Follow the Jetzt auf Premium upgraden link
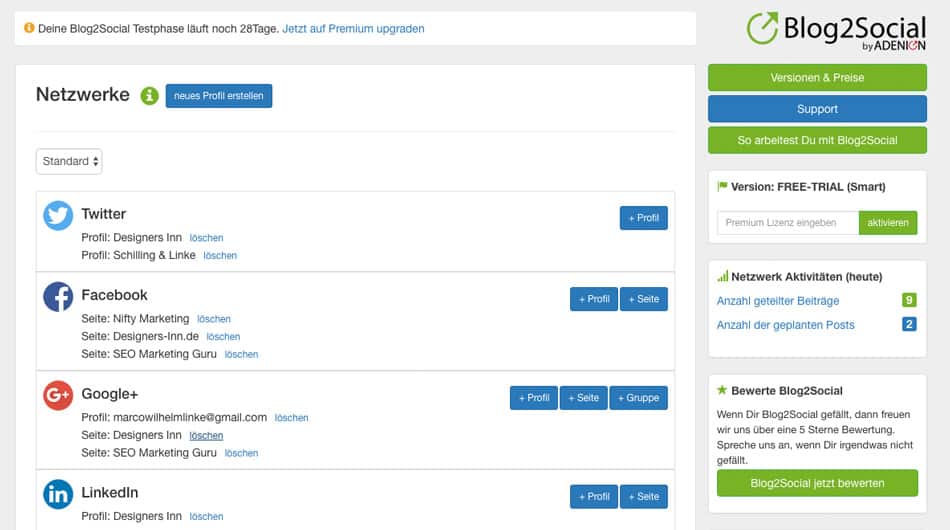Screen dimensions: 950x530 (353, 28)
